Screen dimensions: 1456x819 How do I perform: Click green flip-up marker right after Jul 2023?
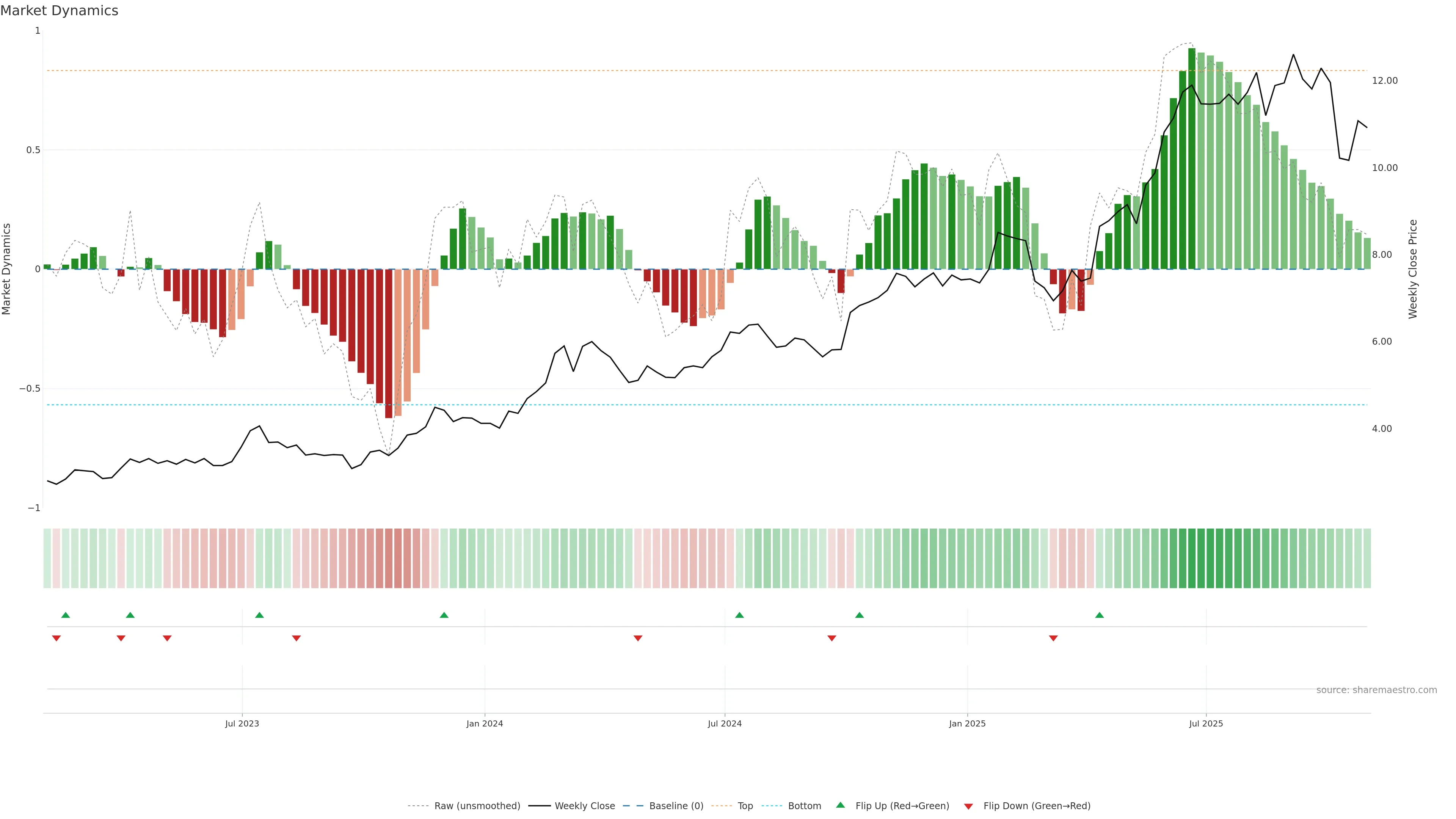coord(259,615)
